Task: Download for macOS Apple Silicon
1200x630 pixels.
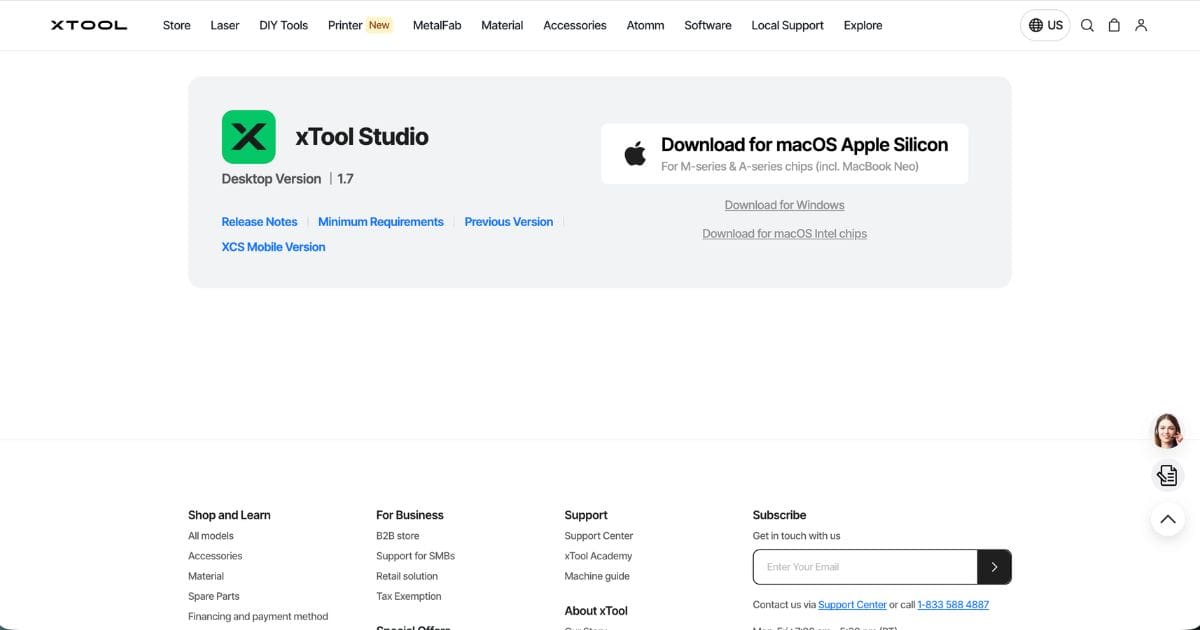Action: tap(784, 154)
